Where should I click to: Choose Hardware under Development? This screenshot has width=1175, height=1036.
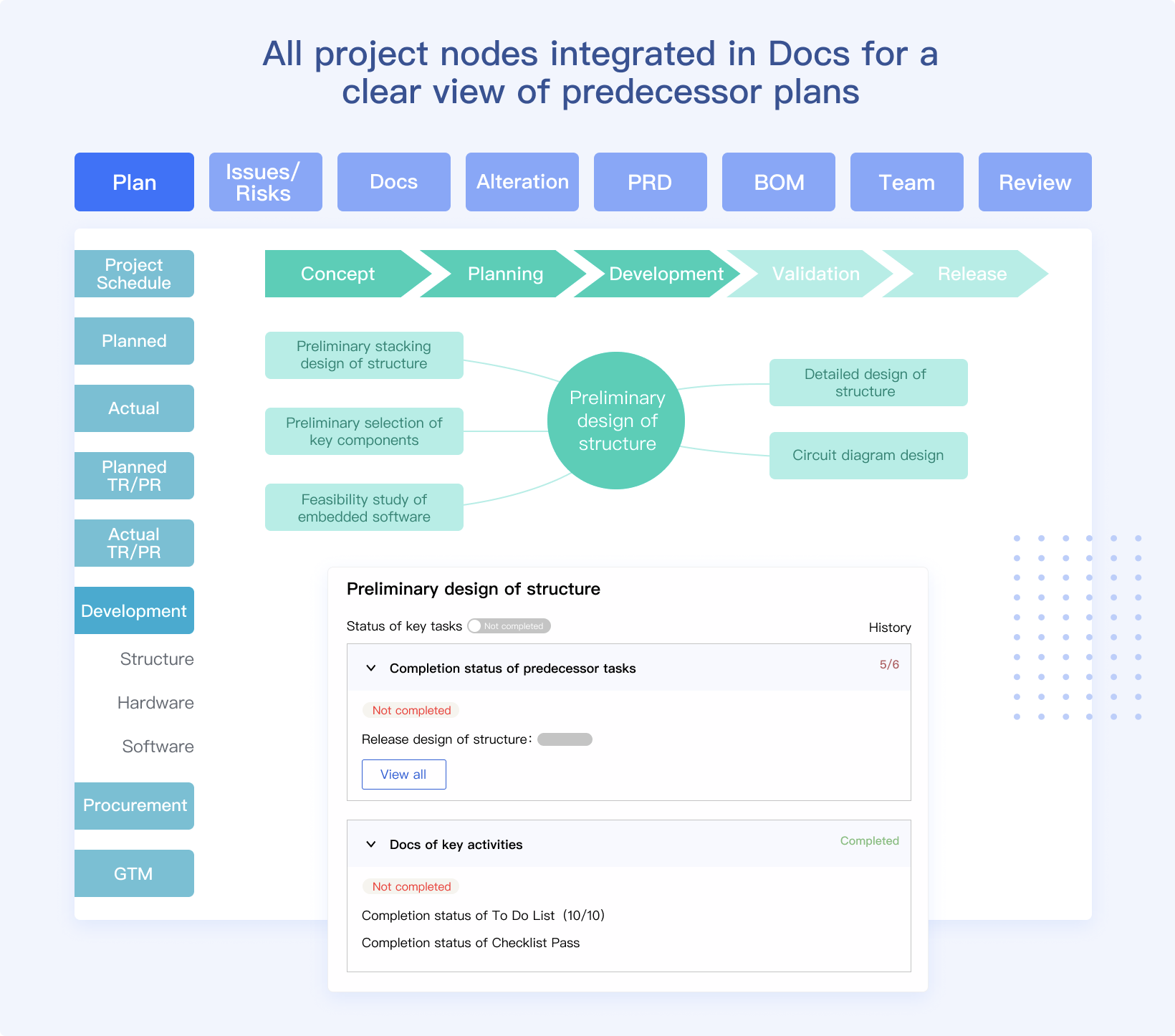click(x=155, y=703)
